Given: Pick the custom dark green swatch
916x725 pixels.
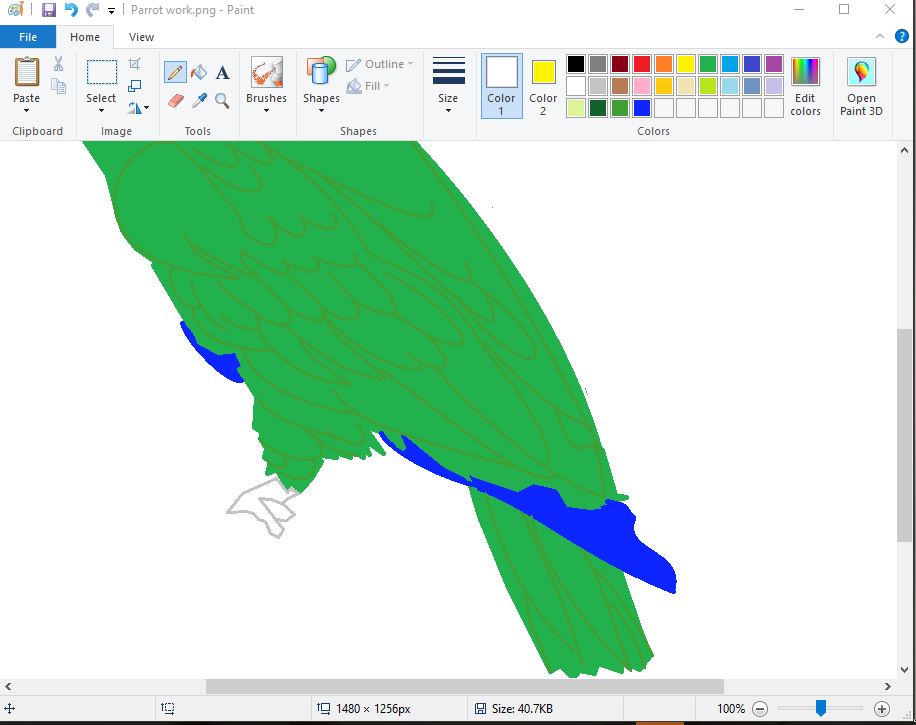Looking at the screenshot, I should [598, 108].
